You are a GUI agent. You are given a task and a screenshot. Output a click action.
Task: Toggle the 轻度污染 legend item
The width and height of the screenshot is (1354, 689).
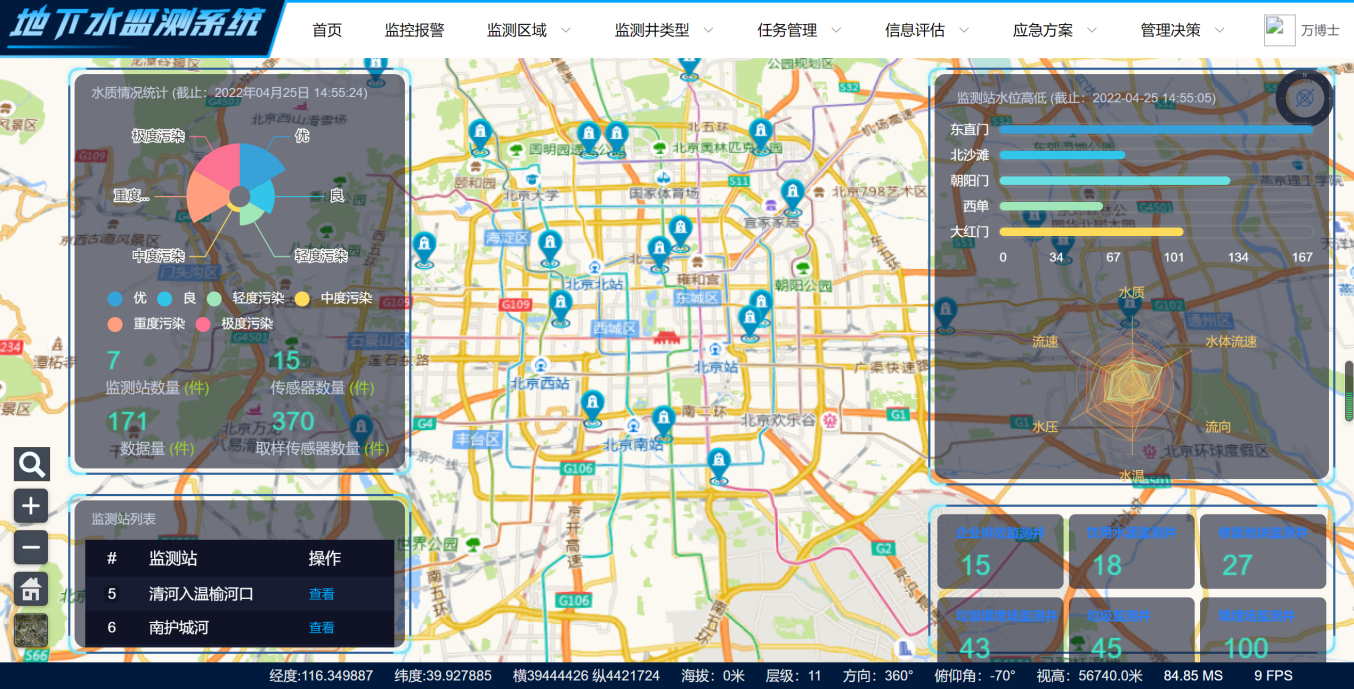point(246,298)
